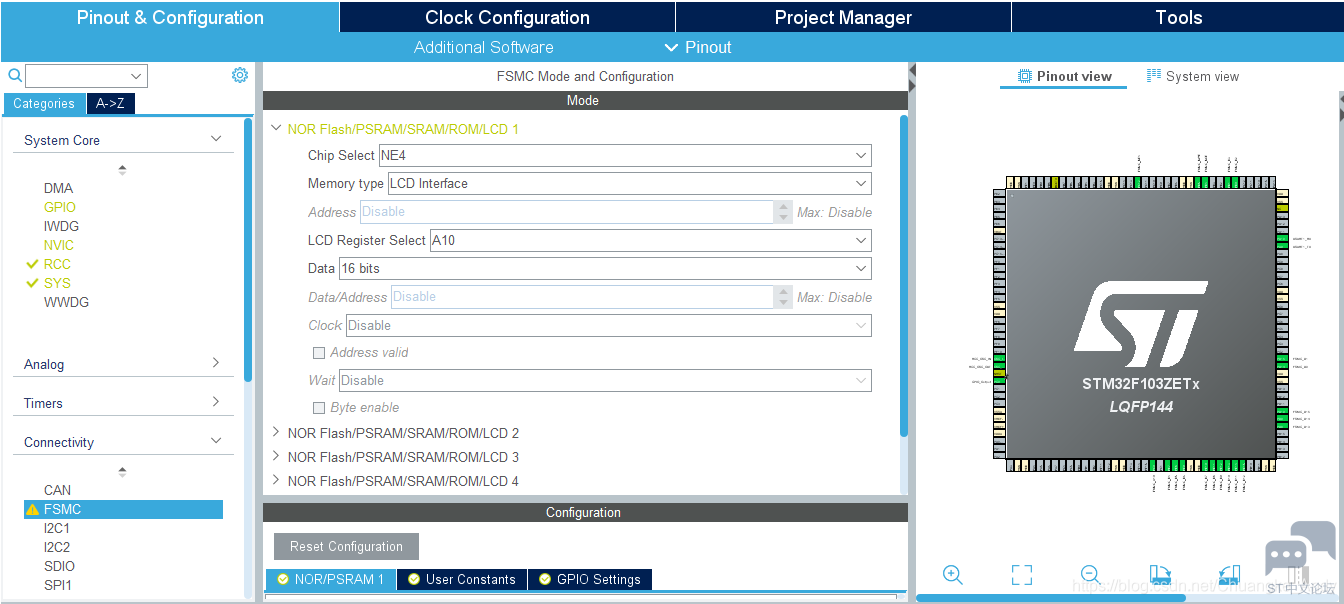Select WWDG peripheral
This screenshot has width=1344, height=604.
66,302
